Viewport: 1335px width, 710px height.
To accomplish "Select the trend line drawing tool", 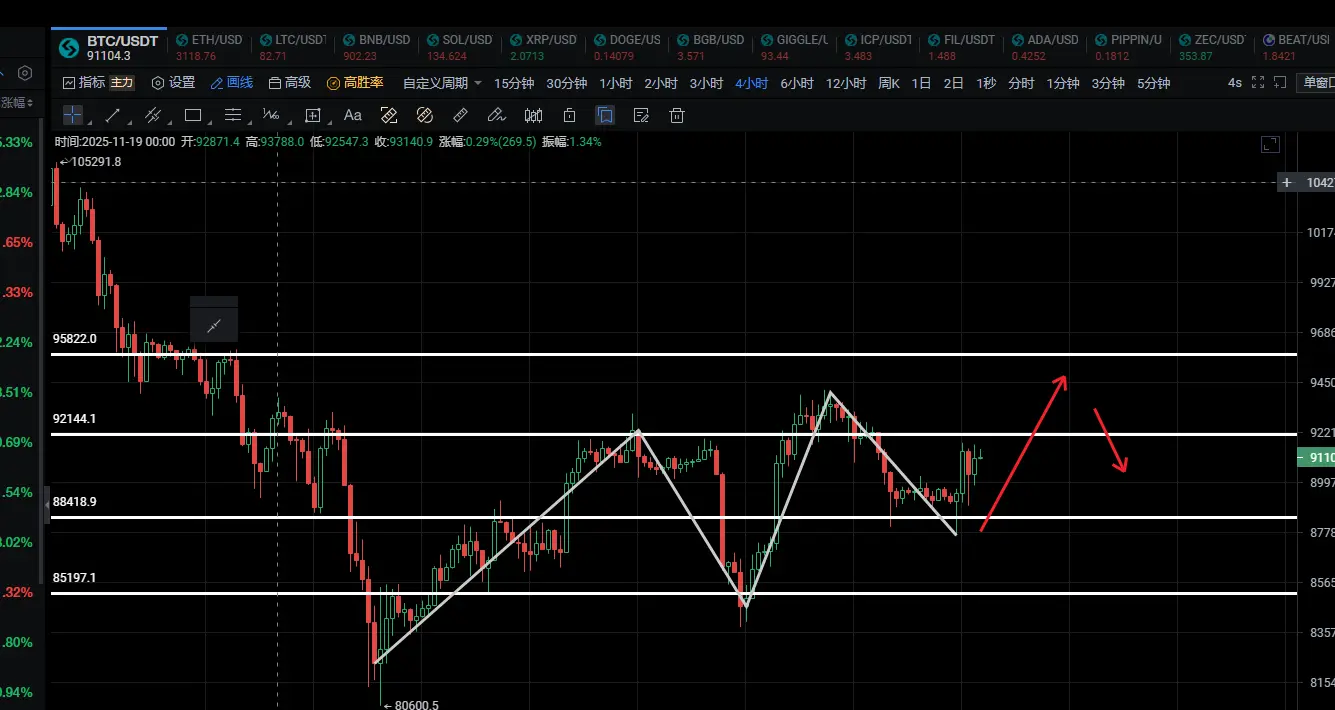I will [x=113, y=115].
